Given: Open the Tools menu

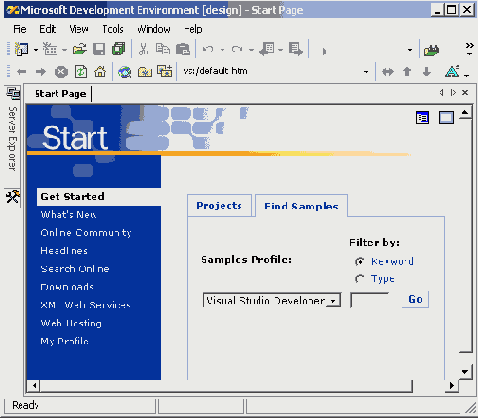Looking at the screenshot, I should [113, 29].
